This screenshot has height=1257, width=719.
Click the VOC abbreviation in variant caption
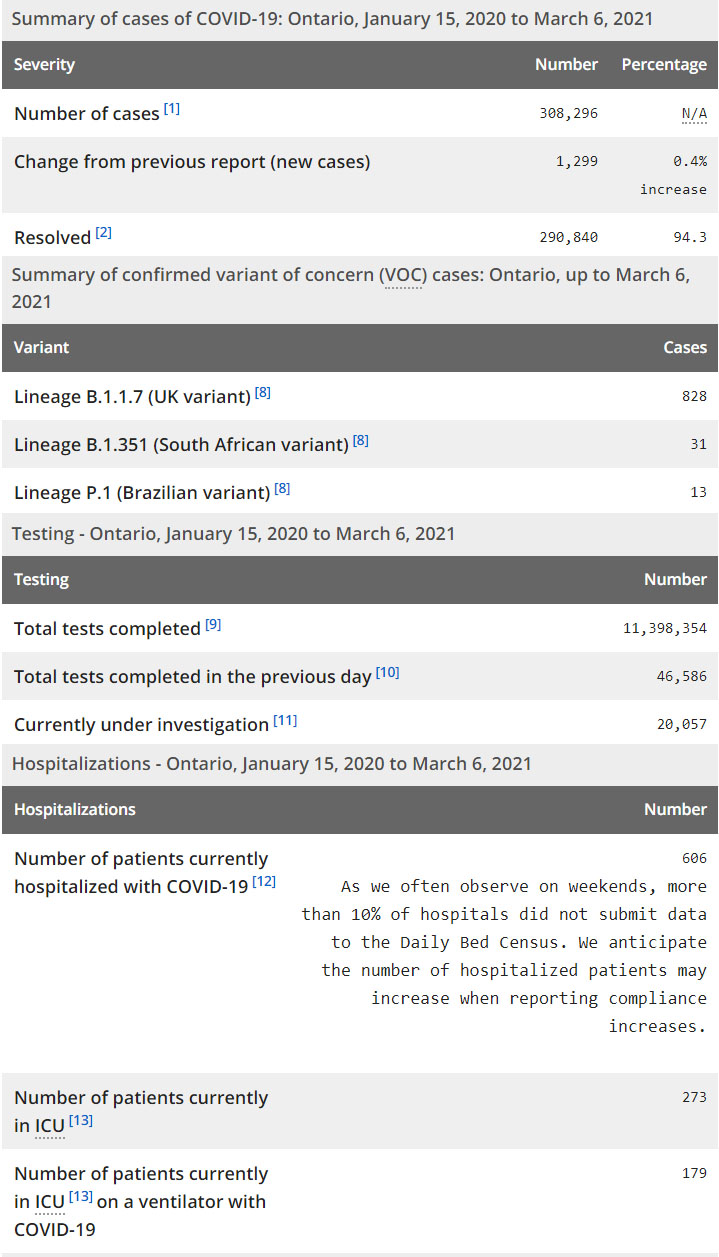click(401, 275)
